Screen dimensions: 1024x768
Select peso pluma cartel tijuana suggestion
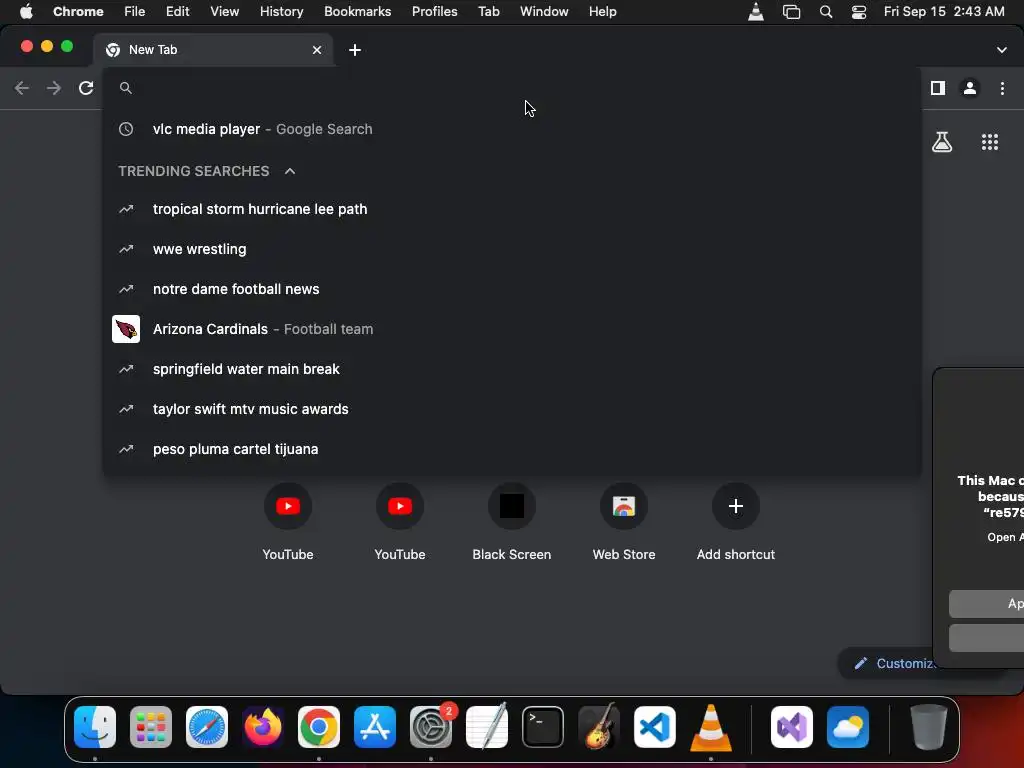click(x=512, y=449)
